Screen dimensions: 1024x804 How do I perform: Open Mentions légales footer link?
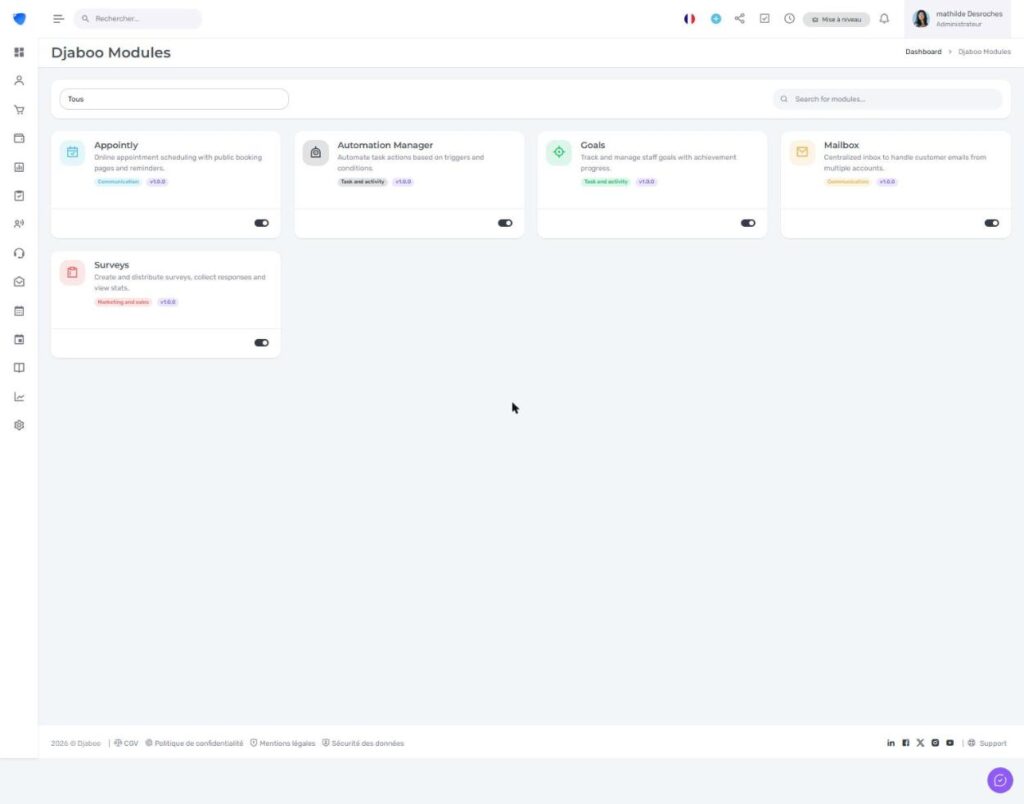[x=283, y=743]
